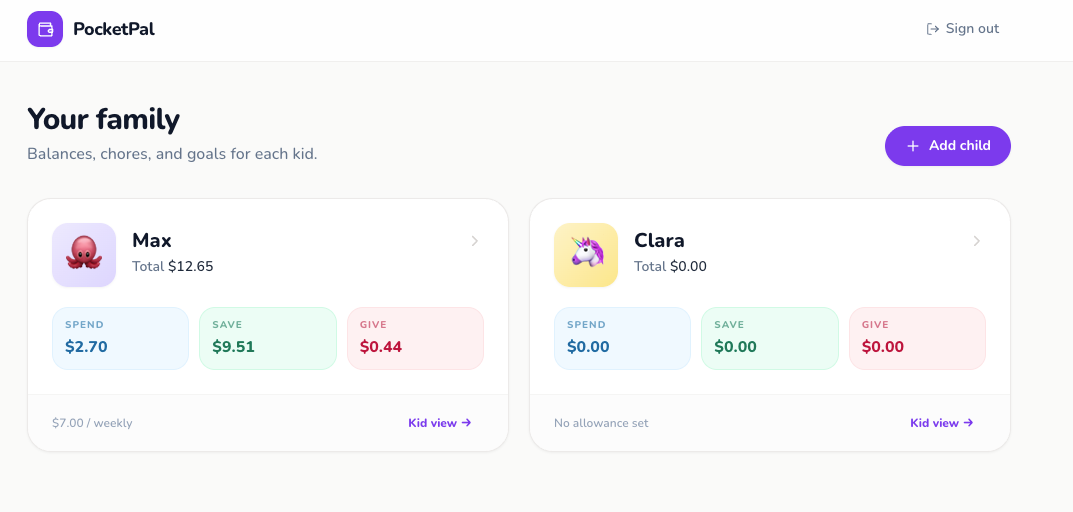Open Kid view for Max
Viewport: 1073px width, 512px height.
[440, 422]
